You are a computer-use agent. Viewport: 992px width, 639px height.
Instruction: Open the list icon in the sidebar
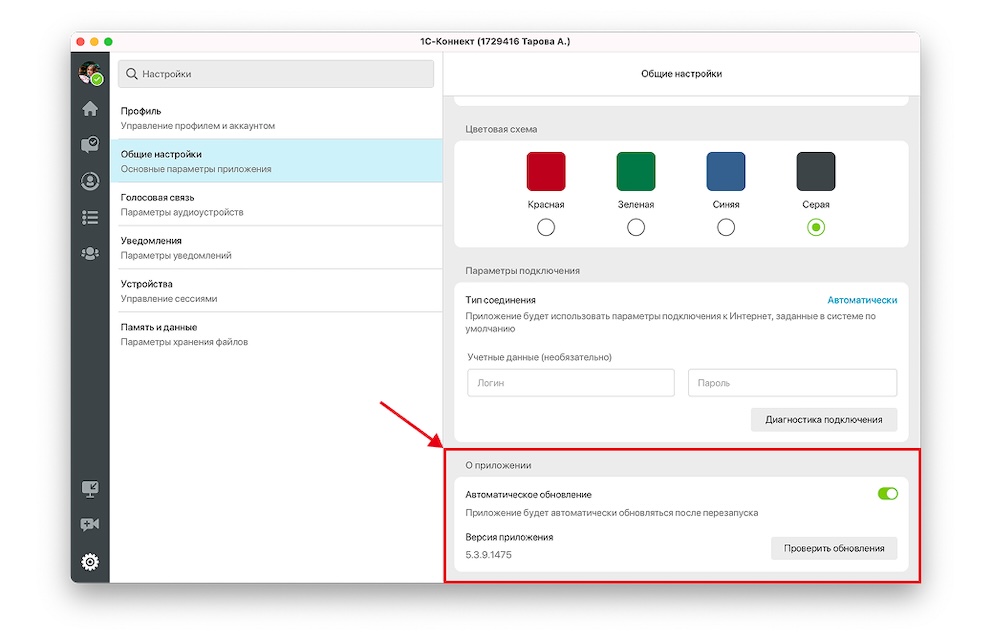coord(90,217)
